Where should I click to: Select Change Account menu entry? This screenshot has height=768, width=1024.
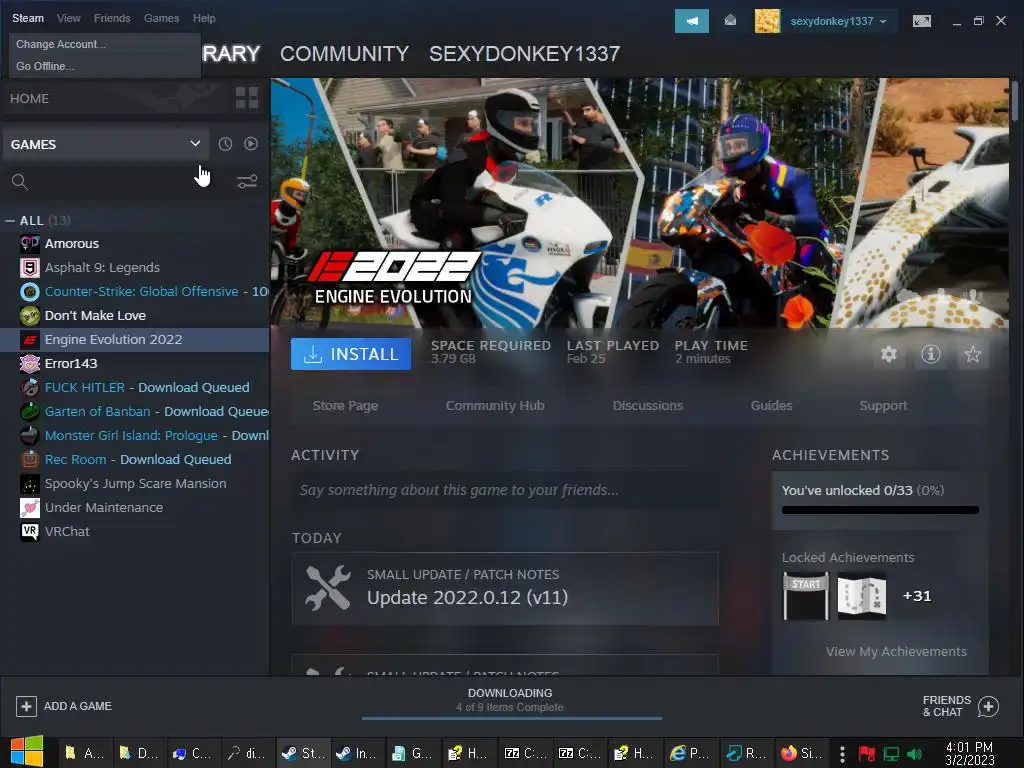click(x=61, y=44)
